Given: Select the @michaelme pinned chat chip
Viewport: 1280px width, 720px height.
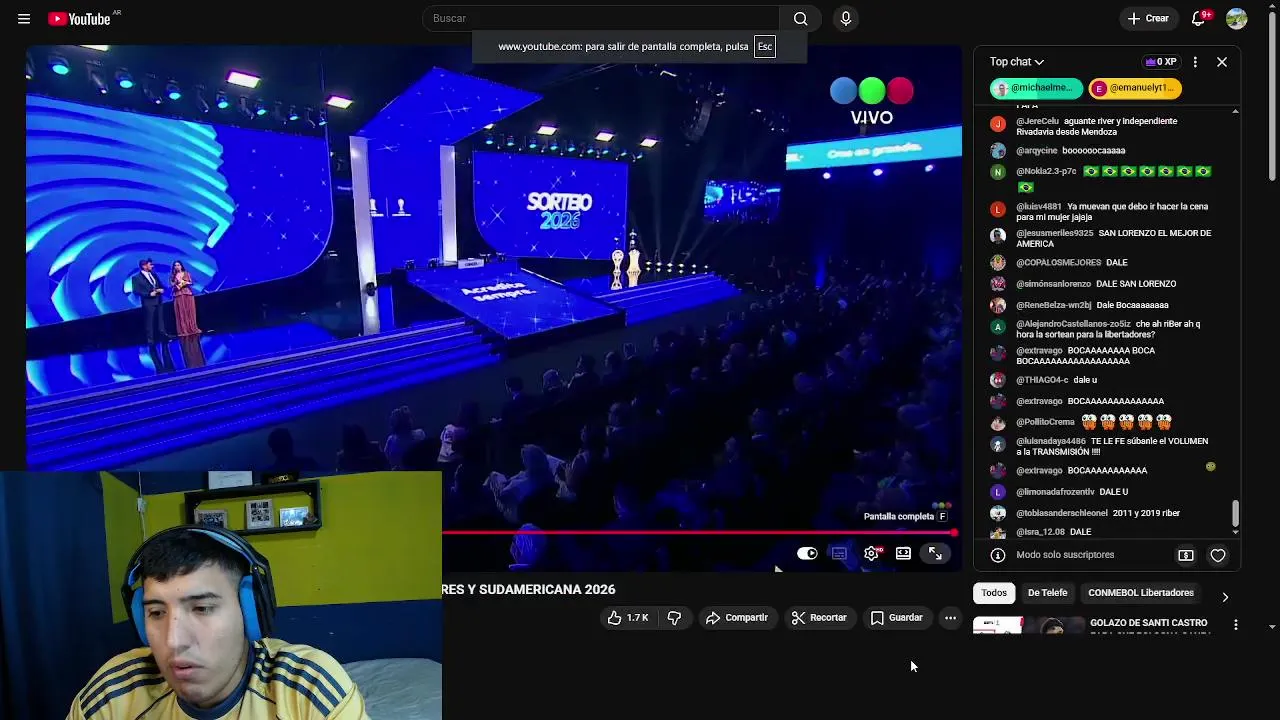Looking at the screenshot, I should click(1036, 88).
